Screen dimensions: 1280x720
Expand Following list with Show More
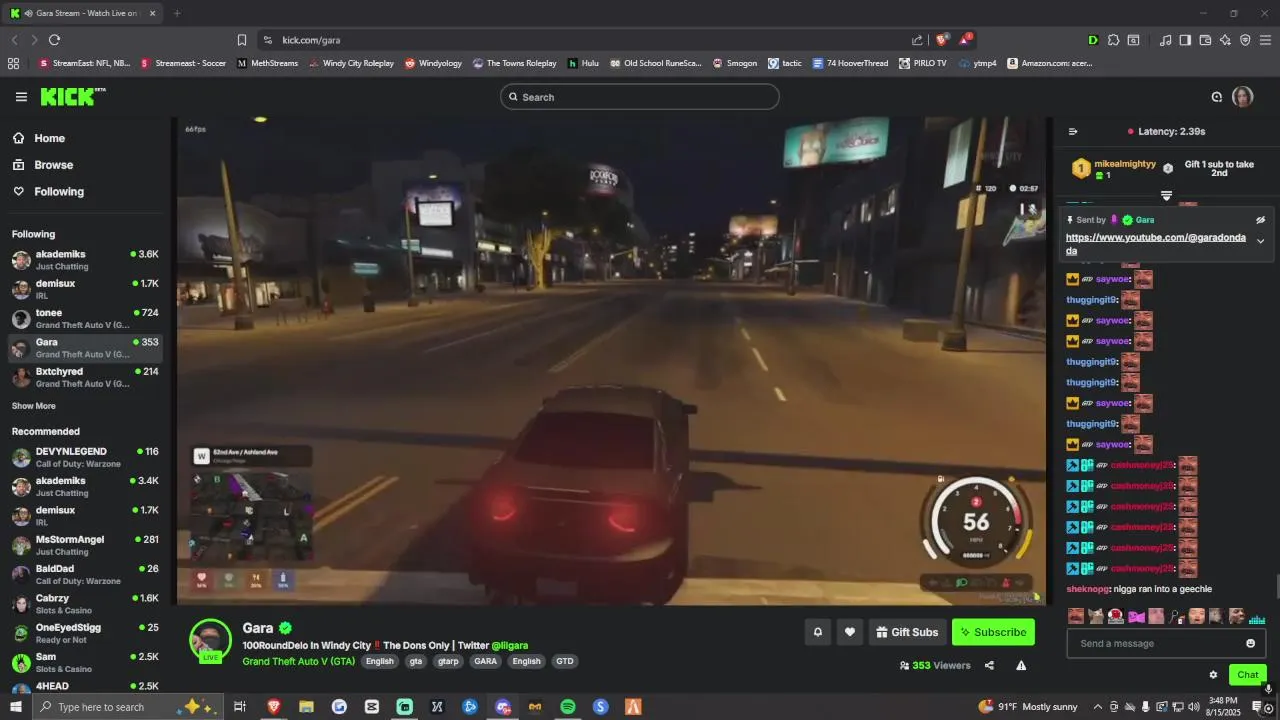34,406
